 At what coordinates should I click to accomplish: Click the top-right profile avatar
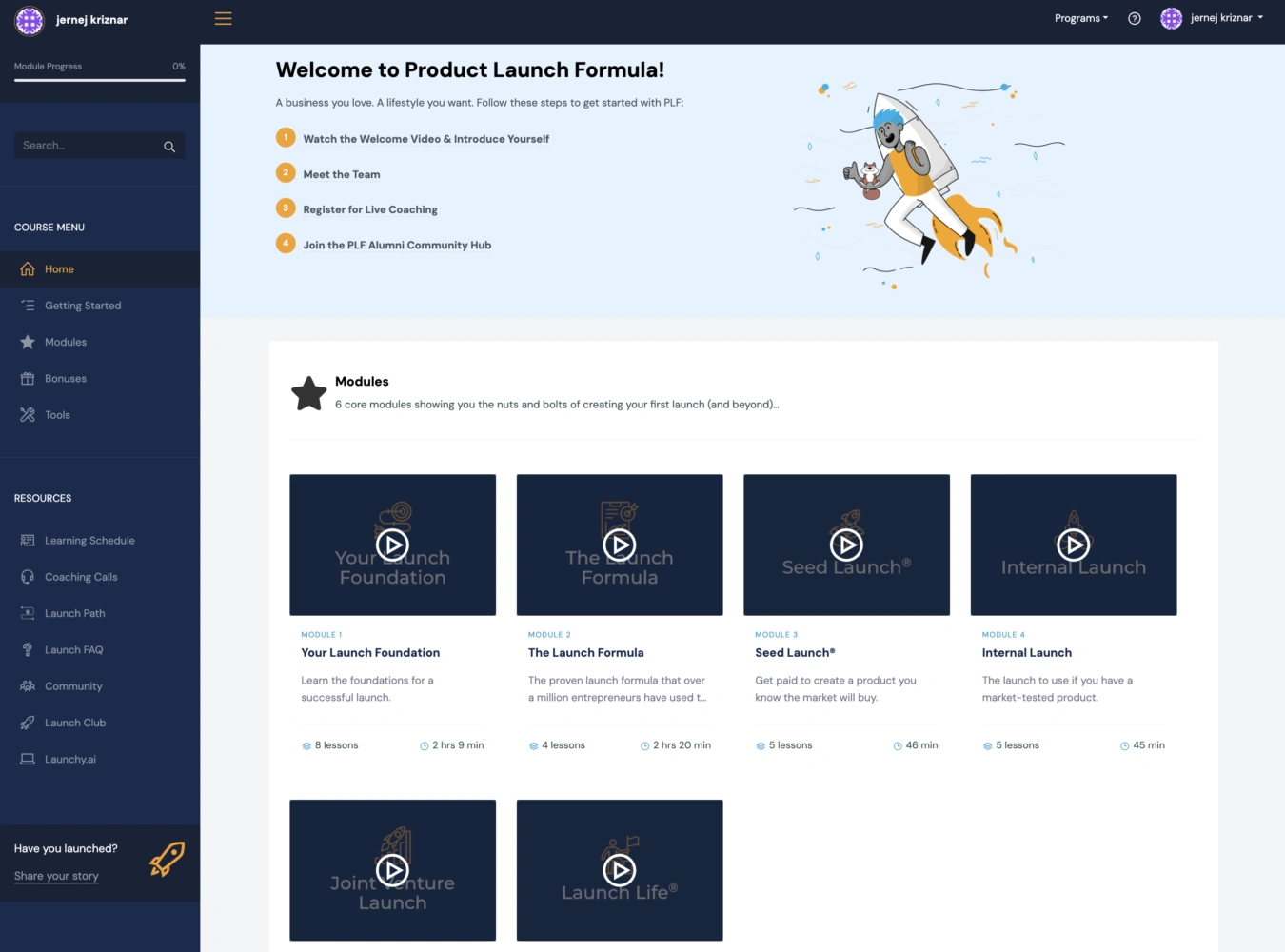(x=1171, y=18)
